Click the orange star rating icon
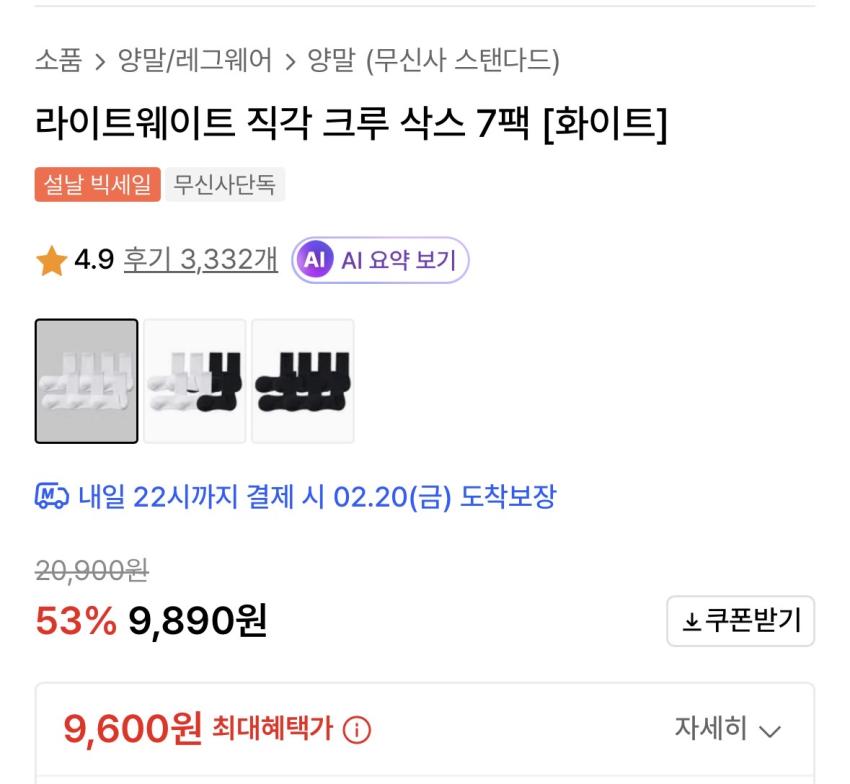850x784 pixels. 51,262
